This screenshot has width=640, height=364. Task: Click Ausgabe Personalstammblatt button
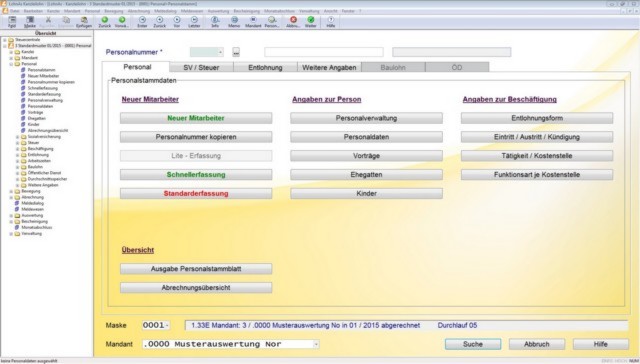pyautogui.click(x=196, y=269)
